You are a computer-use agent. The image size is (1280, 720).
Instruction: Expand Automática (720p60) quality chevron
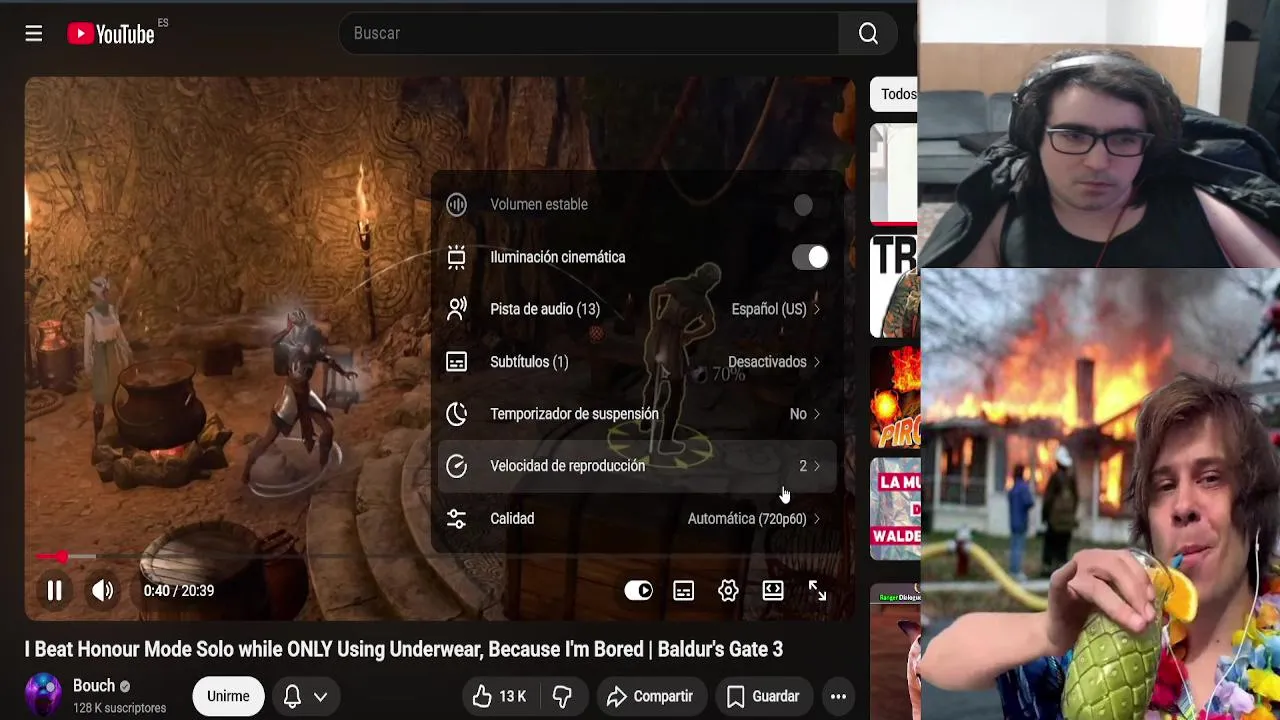(817, 519)
